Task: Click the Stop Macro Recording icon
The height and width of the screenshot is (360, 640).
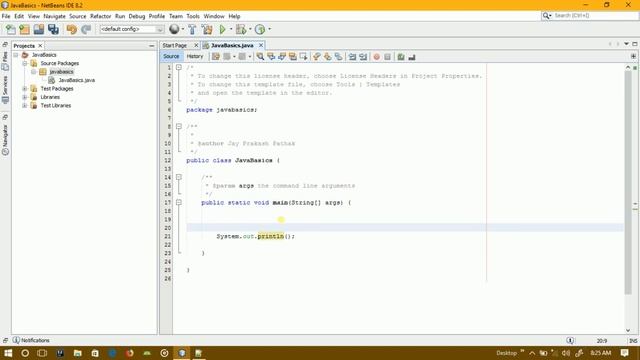Action: [387, 57]
